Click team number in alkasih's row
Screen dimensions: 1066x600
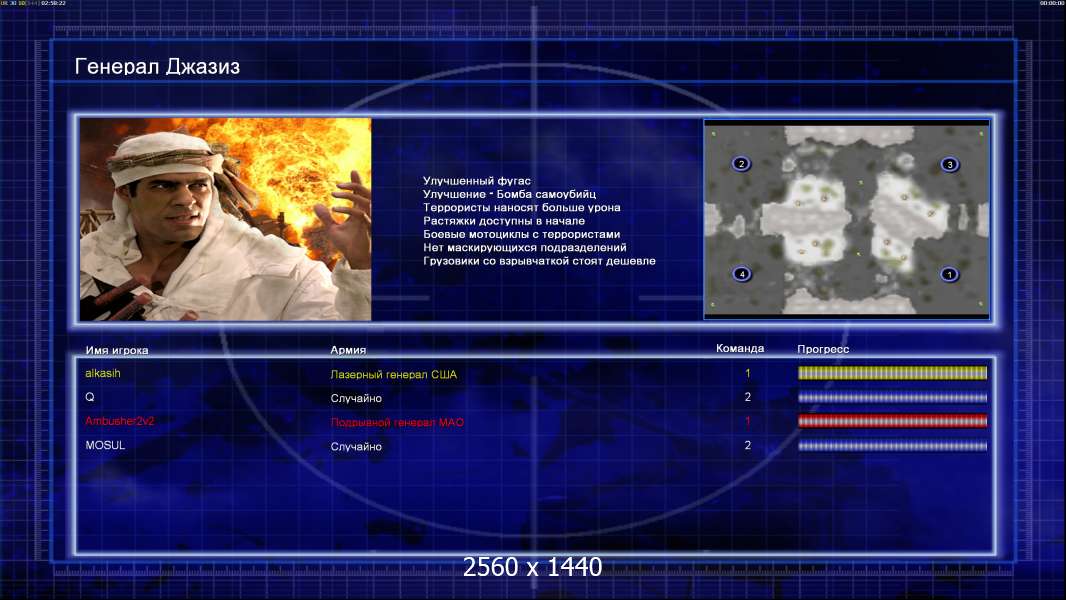(x=748, y=373)
